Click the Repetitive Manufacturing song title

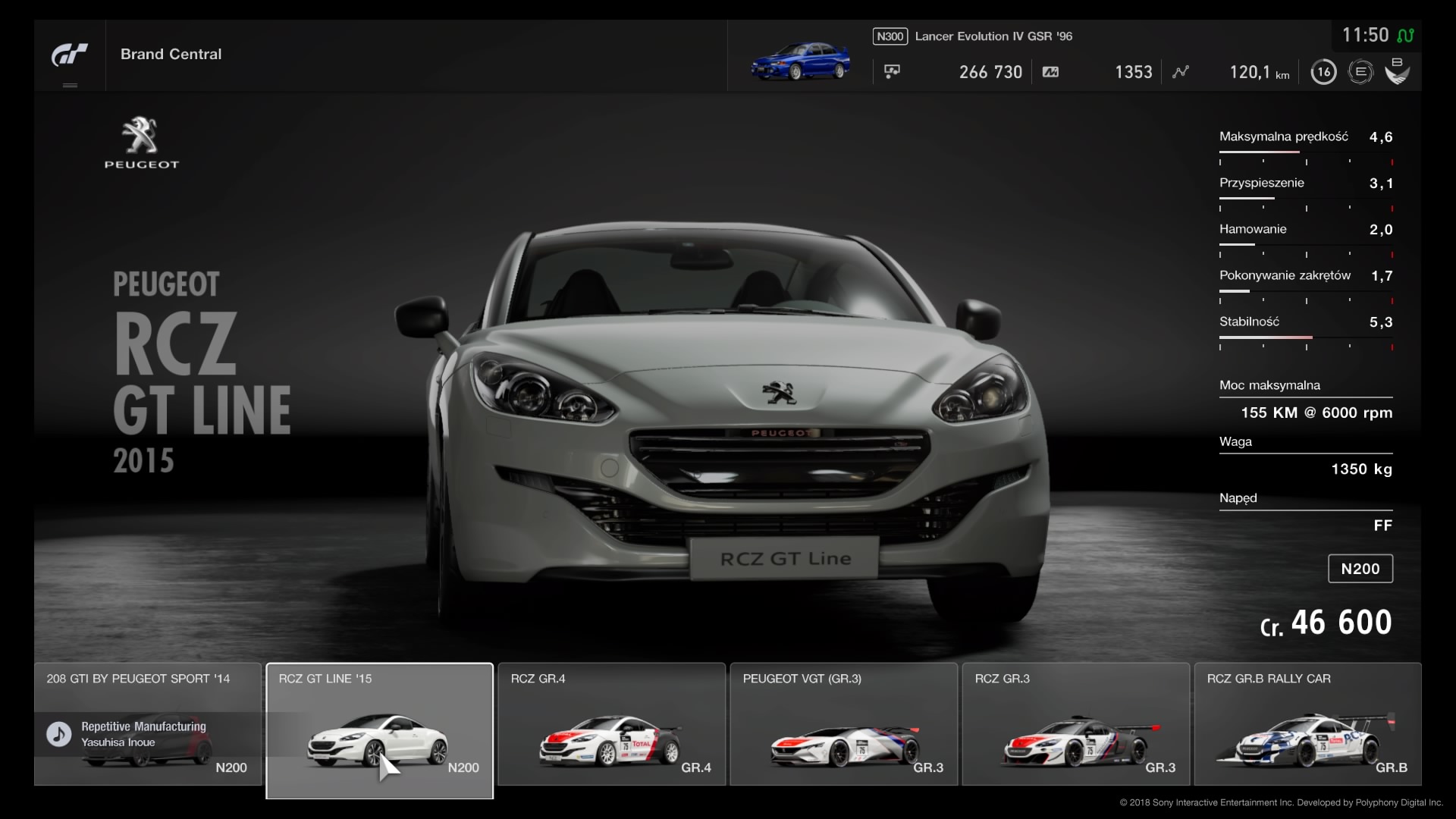(x=143, y=726)
